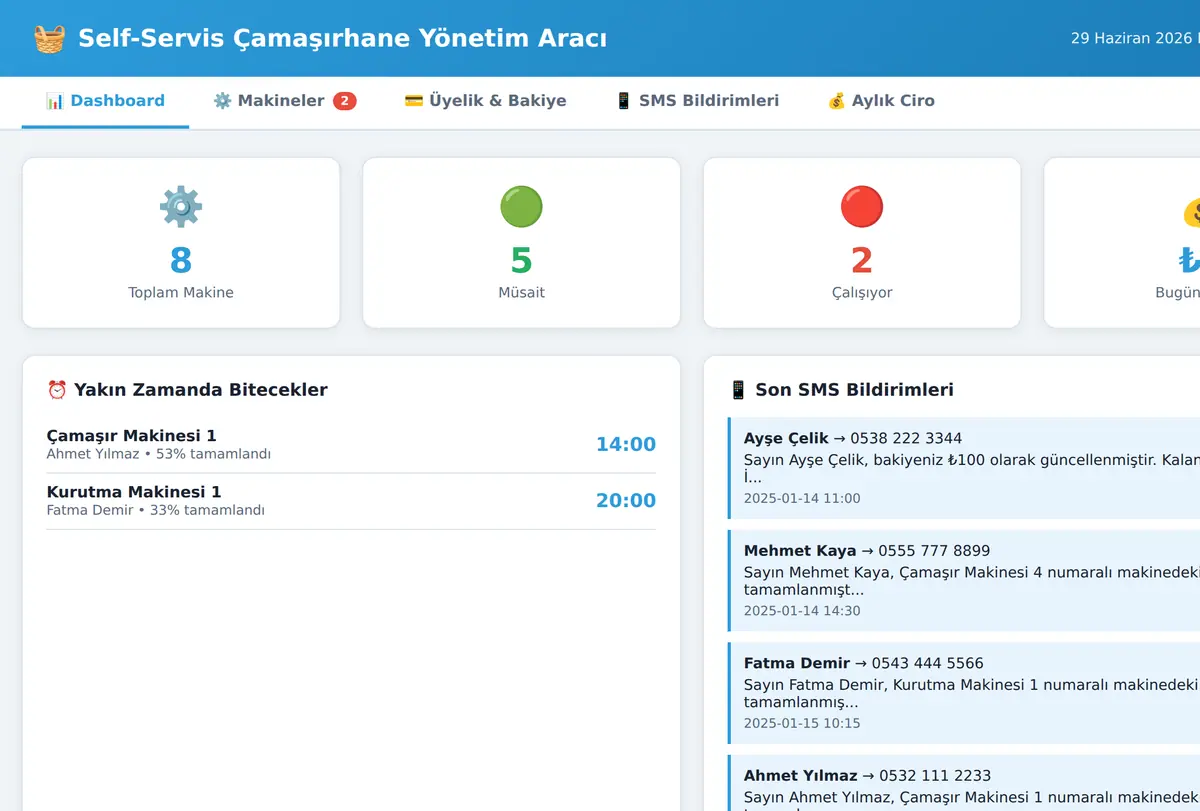Click Ahmet Yılmaz • 53% tamamlandı text
Viewport: 1200px width, 811px height.
pos(158,454)
